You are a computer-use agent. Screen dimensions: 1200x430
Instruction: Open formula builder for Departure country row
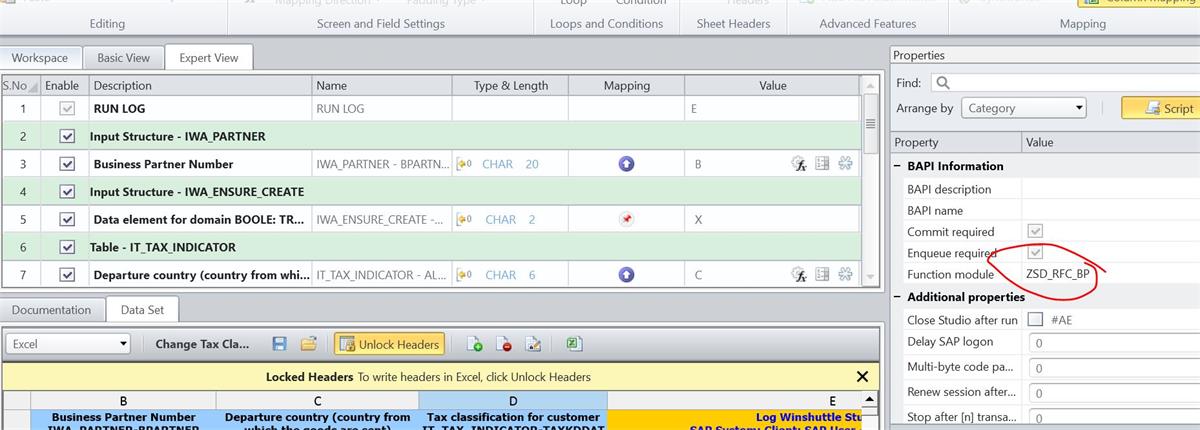[799, 274]
